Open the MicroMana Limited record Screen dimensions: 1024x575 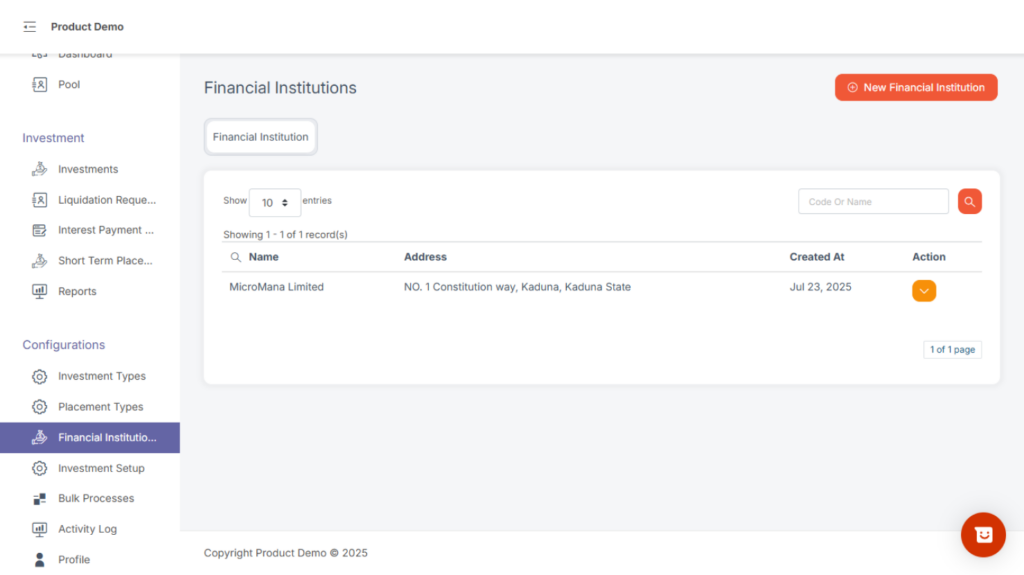[276, 287]
